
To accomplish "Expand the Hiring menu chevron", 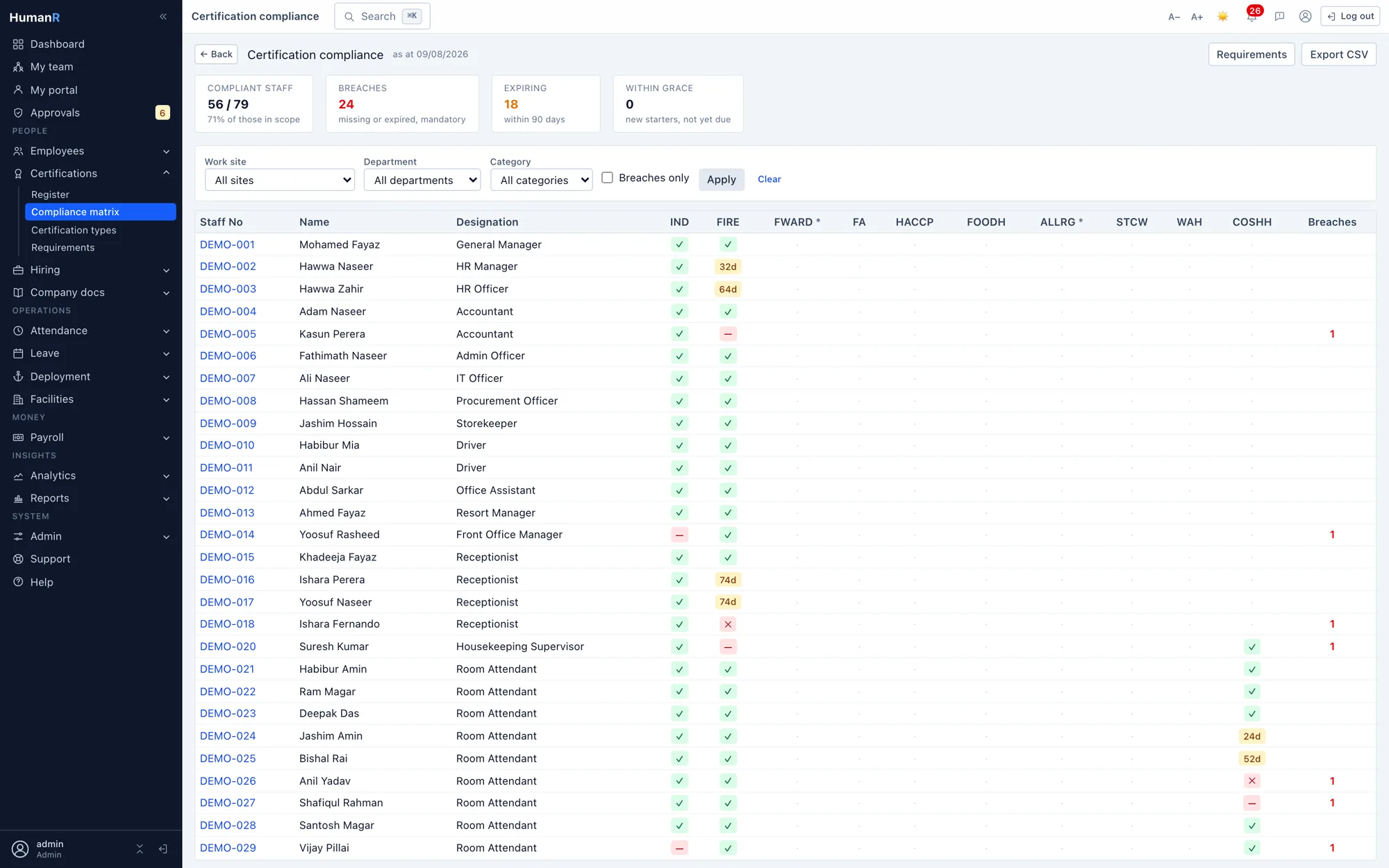I will point(166,270).
